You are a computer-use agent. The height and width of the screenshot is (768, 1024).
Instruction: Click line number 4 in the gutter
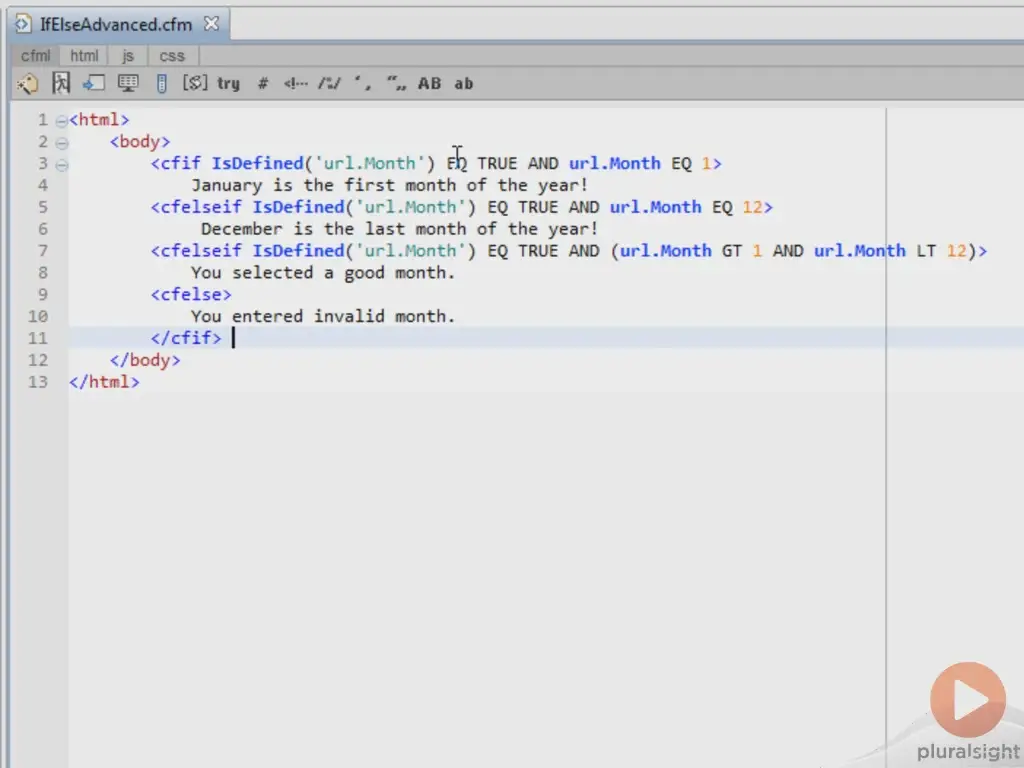click(42, 185)
